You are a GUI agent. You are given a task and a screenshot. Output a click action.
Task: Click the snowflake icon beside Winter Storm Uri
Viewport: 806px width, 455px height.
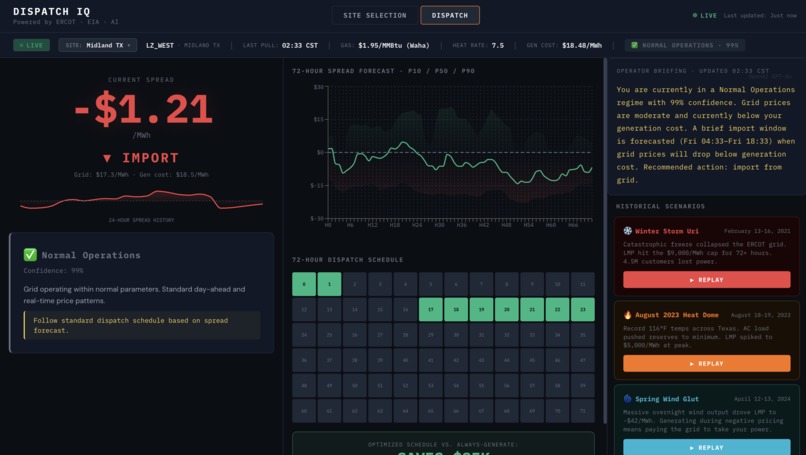point(628,231)
